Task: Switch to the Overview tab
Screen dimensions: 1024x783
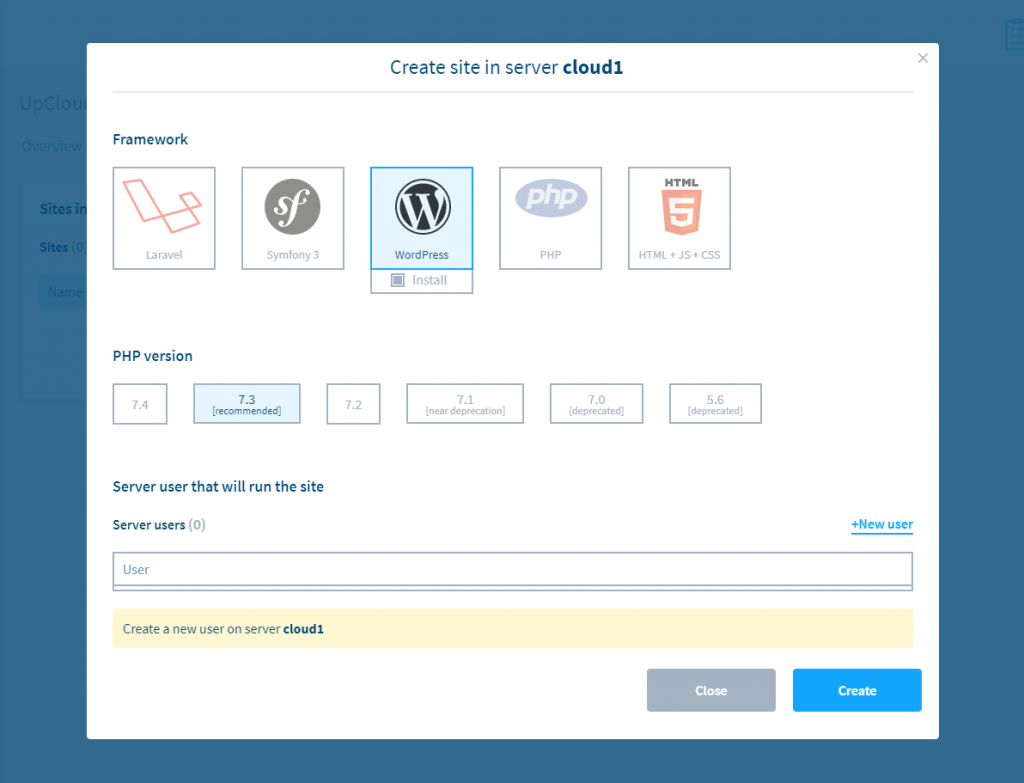Action: (x=51, y=146)
